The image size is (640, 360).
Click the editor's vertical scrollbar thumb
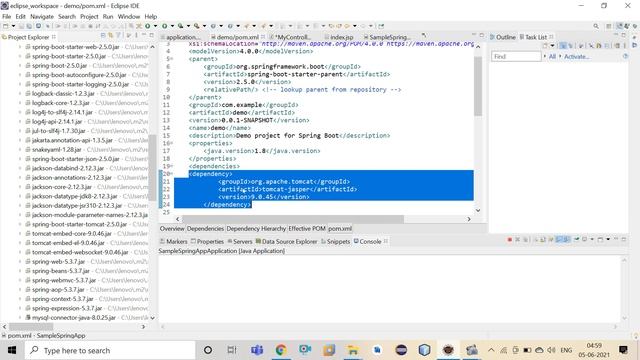(x=478, y=86)
